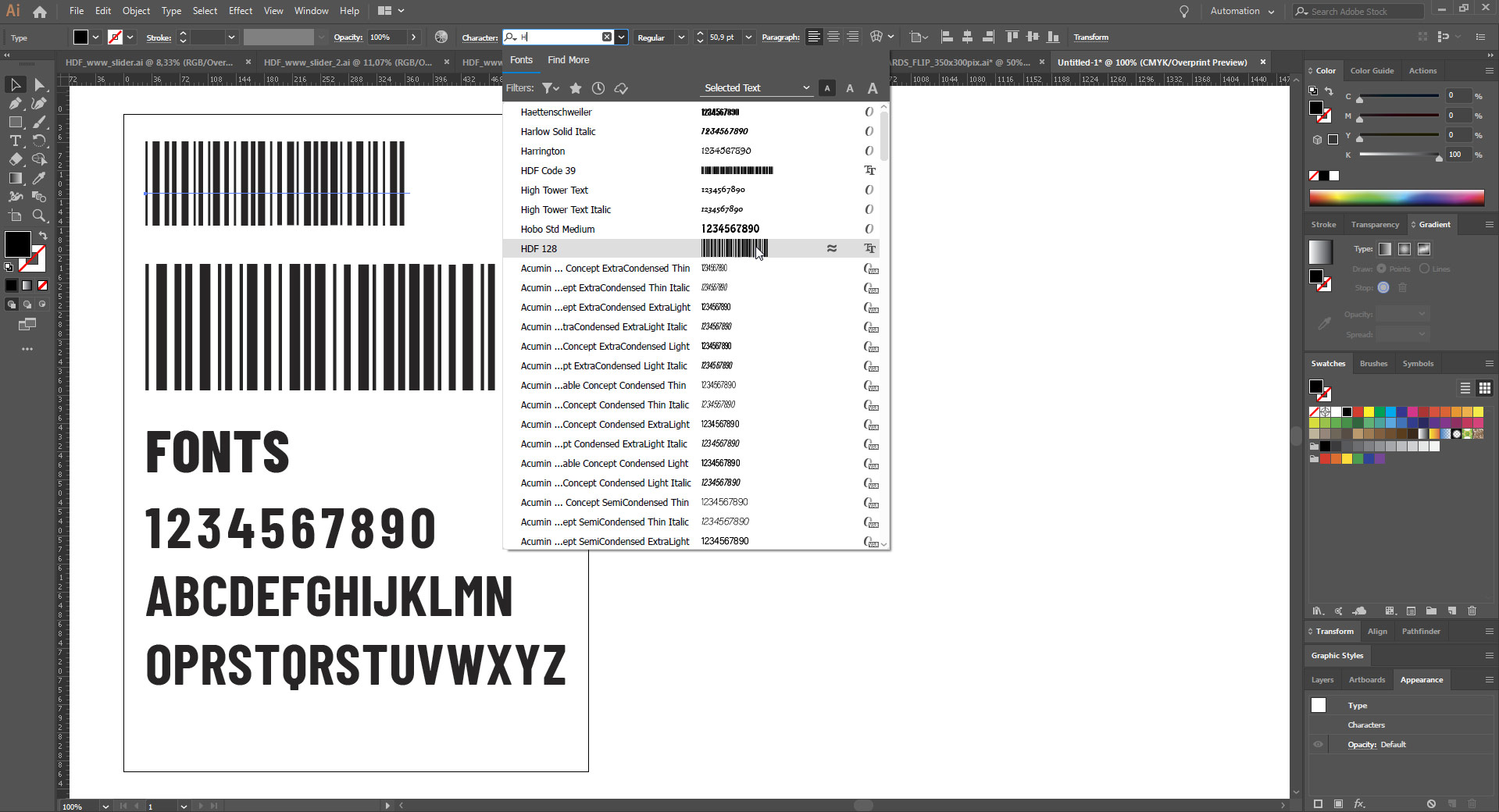Show favorite fonts filter star
The width and height of the screenshot is (1499, 812).
[x=576, y=88]
